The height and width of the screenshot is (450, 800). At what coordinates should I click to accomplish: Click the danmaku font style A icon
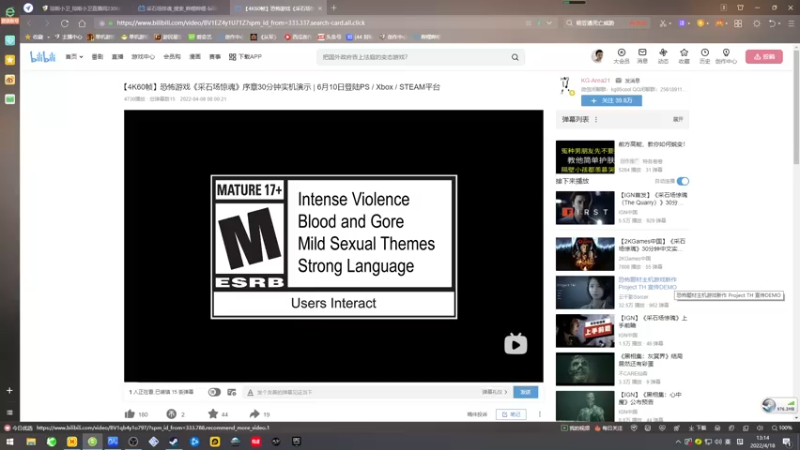coord(250,392)
